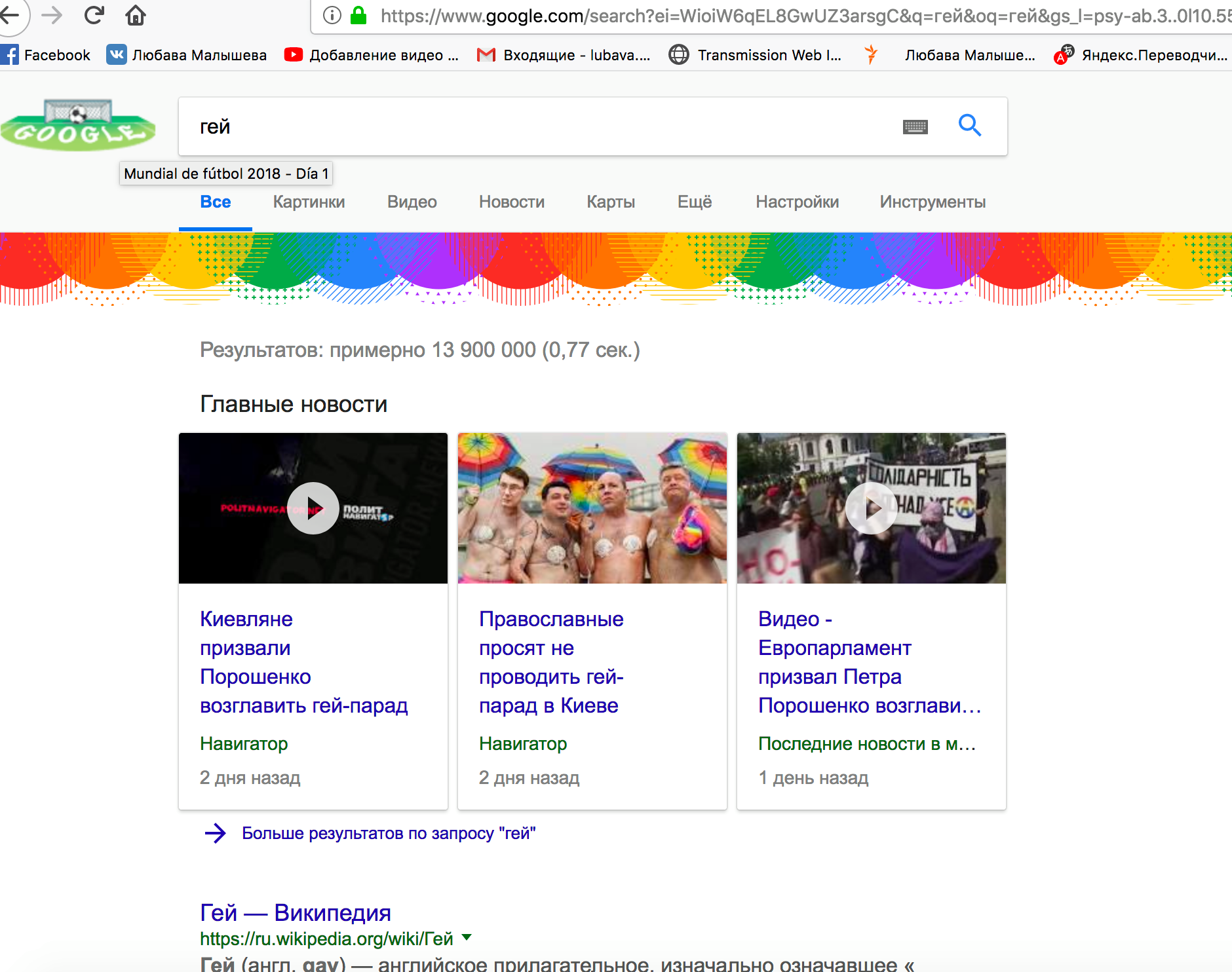This screenshot has height=972, width=1232.
Task: Click Больше результатов по запросу link
Action: click(388, 833)
